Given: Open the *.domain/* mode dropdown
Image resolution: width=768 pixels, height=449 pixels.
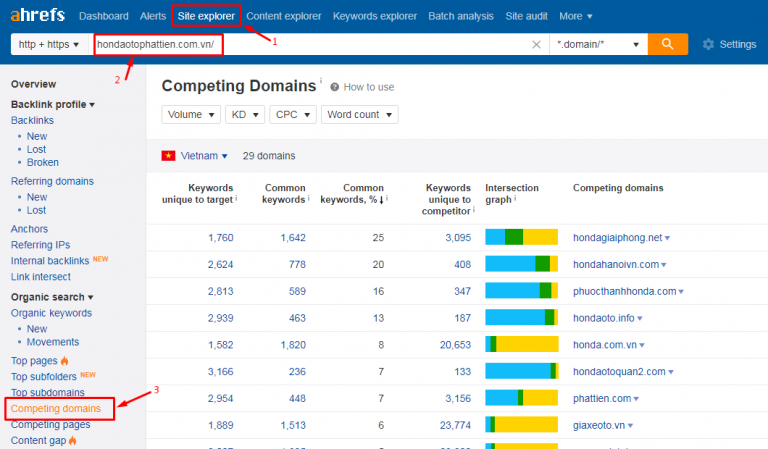Looking at the screenshot, I should tap(599, 44).
